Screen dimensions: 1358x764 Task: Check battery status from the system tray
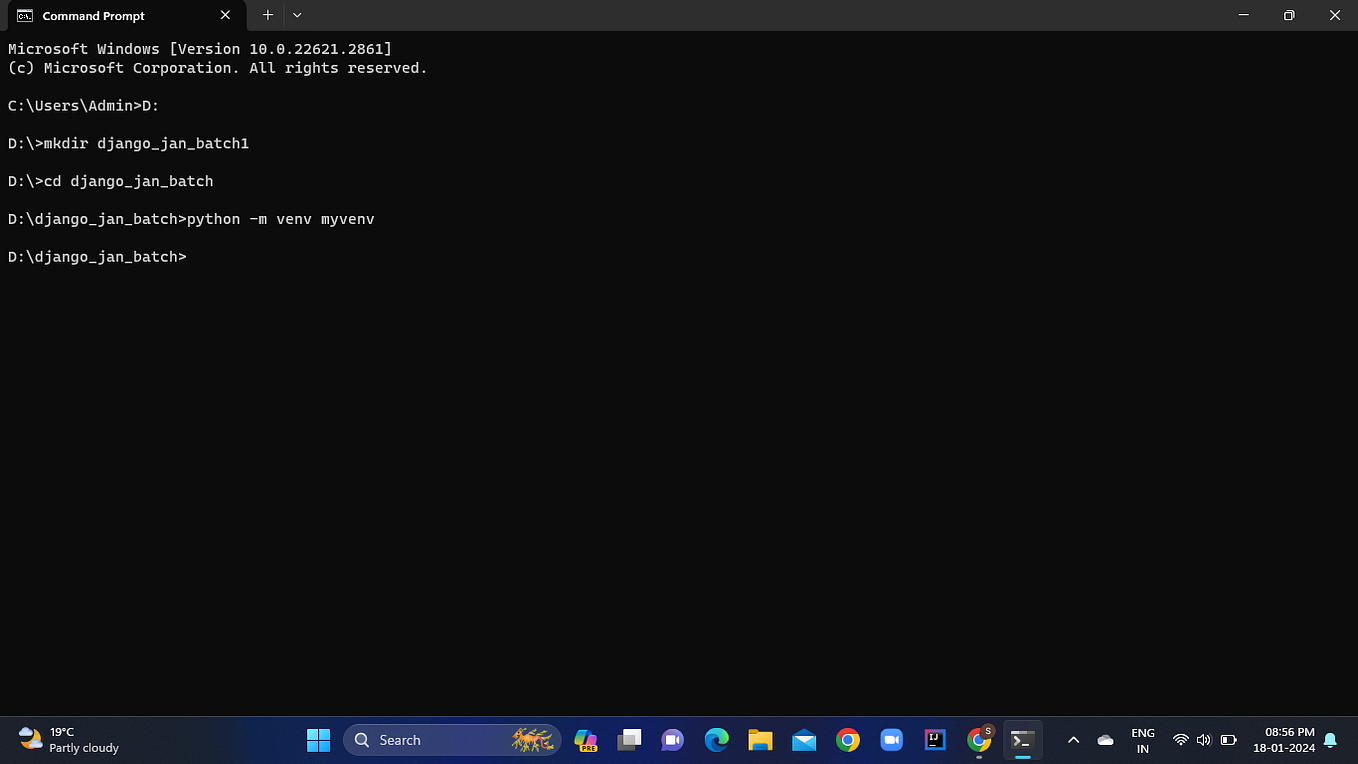(x=1228, y=740)
